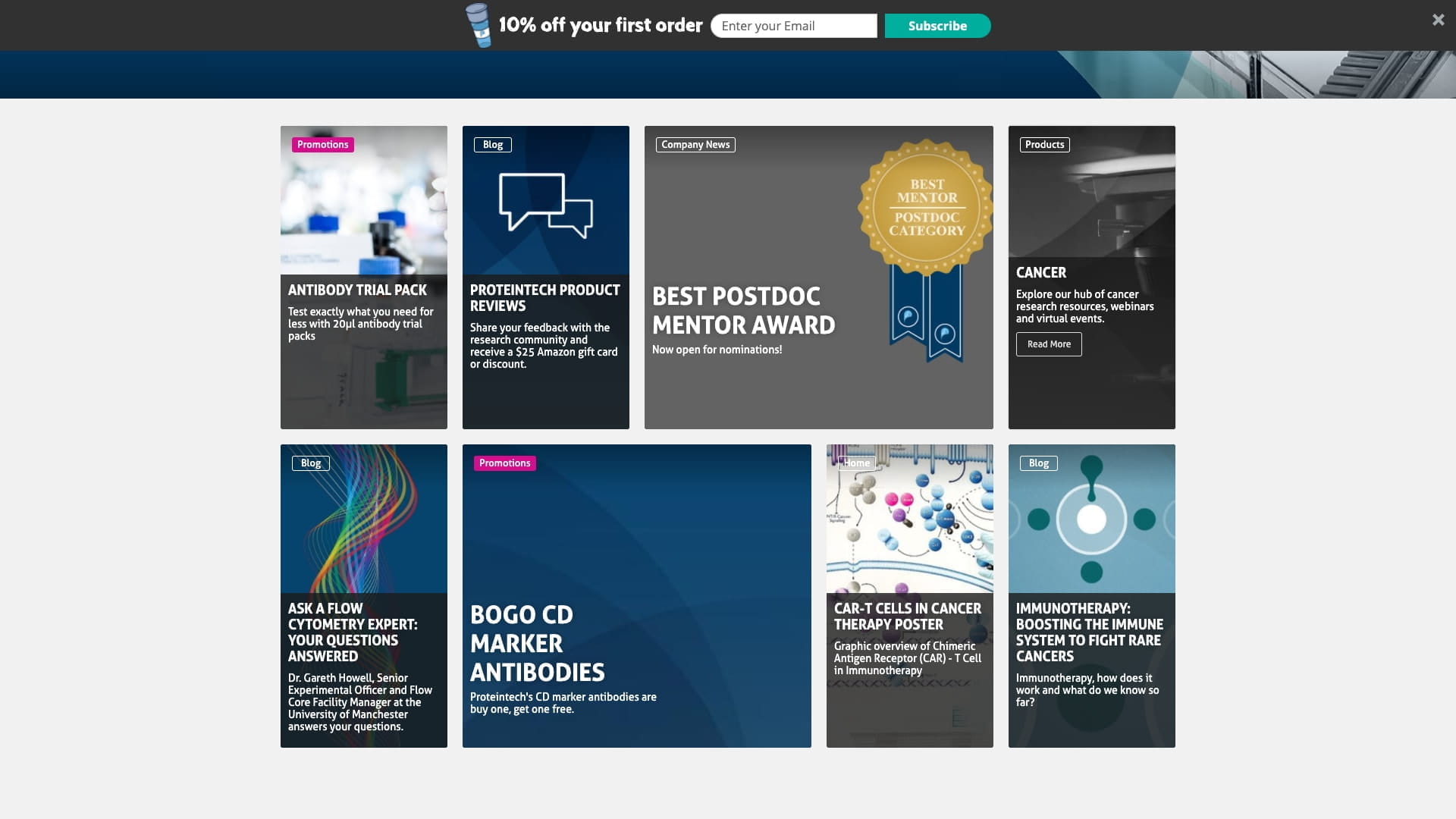Click 'Immunotherapy, how does it work' description
This screenshot has height=819, width=1456.
tap(1087, 690)
